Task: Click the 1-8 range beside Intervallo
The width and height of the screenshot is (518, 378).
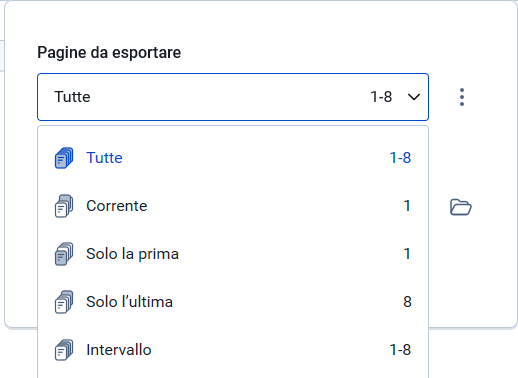Action: point(400,350)
